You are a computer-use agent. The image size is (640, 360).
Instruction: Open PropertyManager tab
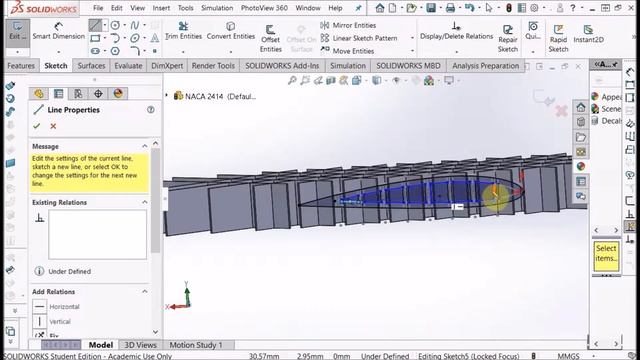click(x=59, y=94)
